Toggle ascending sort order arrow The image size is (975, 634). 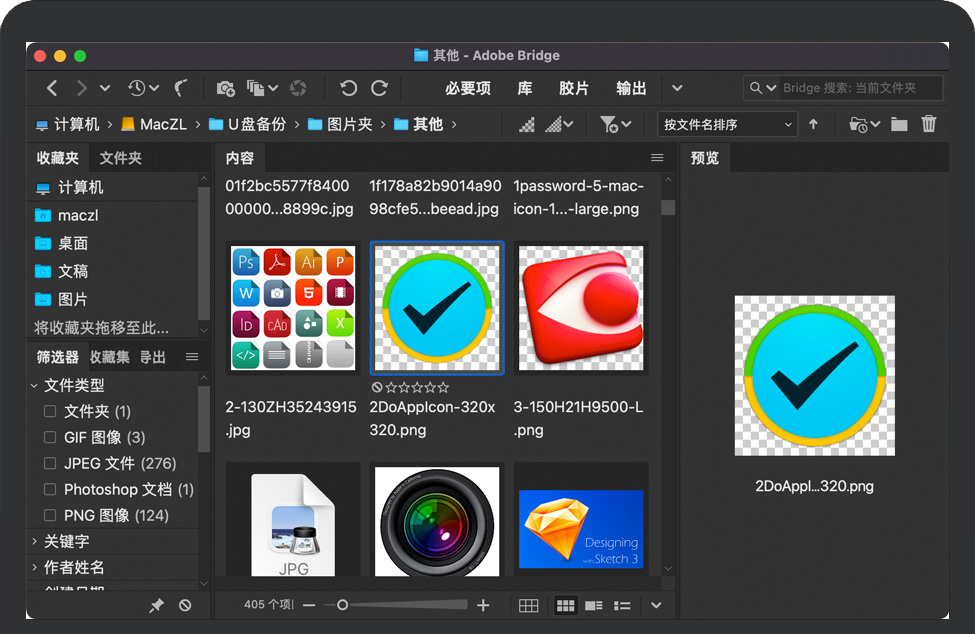813,124
